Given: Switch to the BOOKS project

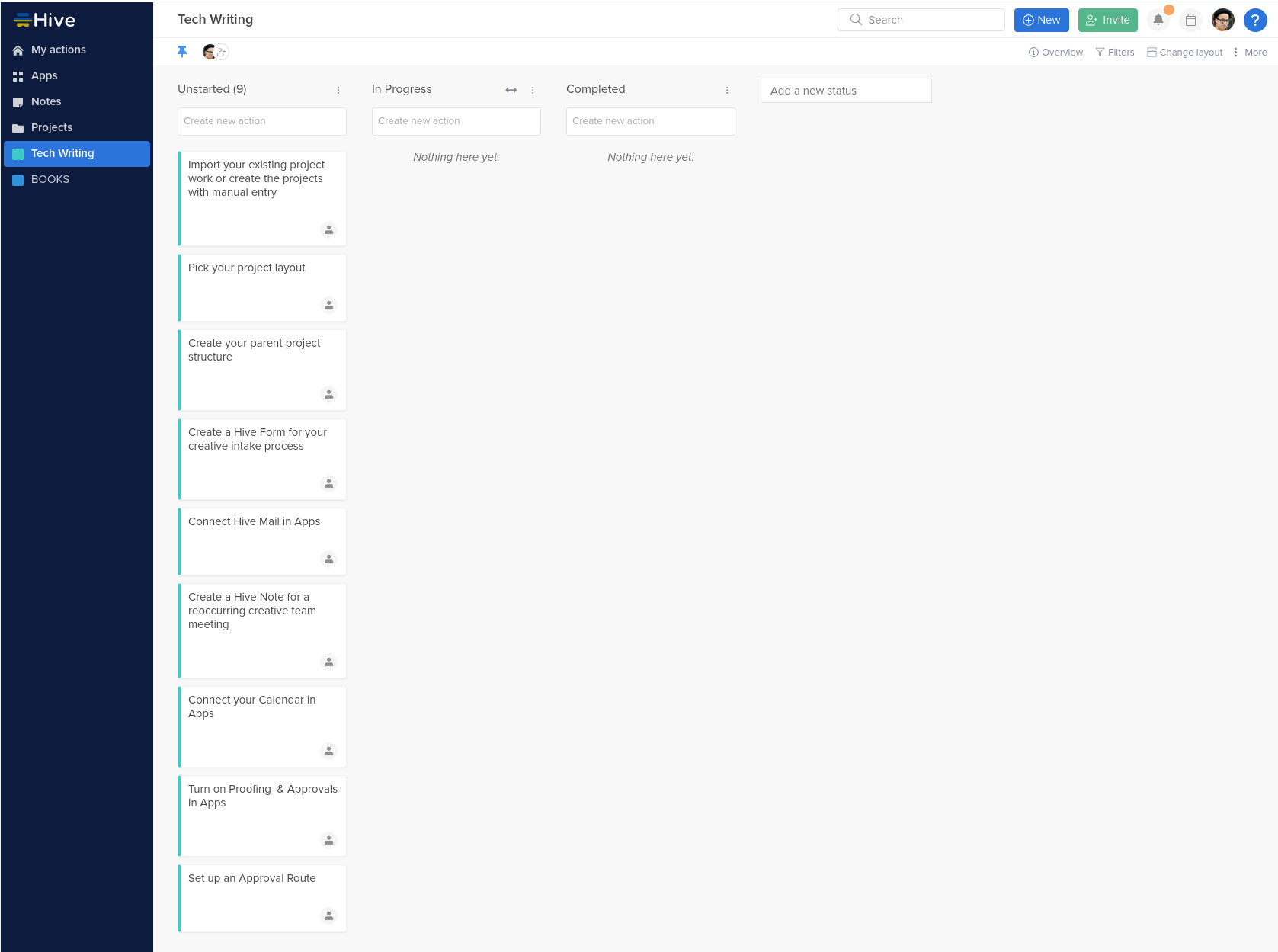Looking at the screenshot, I should click(50, 179).
